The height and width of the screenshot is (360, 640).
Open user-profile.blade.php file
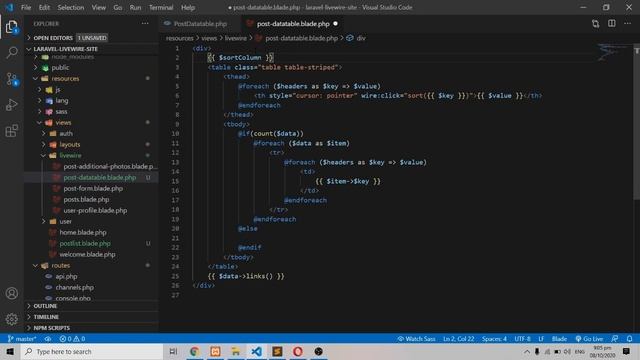click(x=95, y=211)
